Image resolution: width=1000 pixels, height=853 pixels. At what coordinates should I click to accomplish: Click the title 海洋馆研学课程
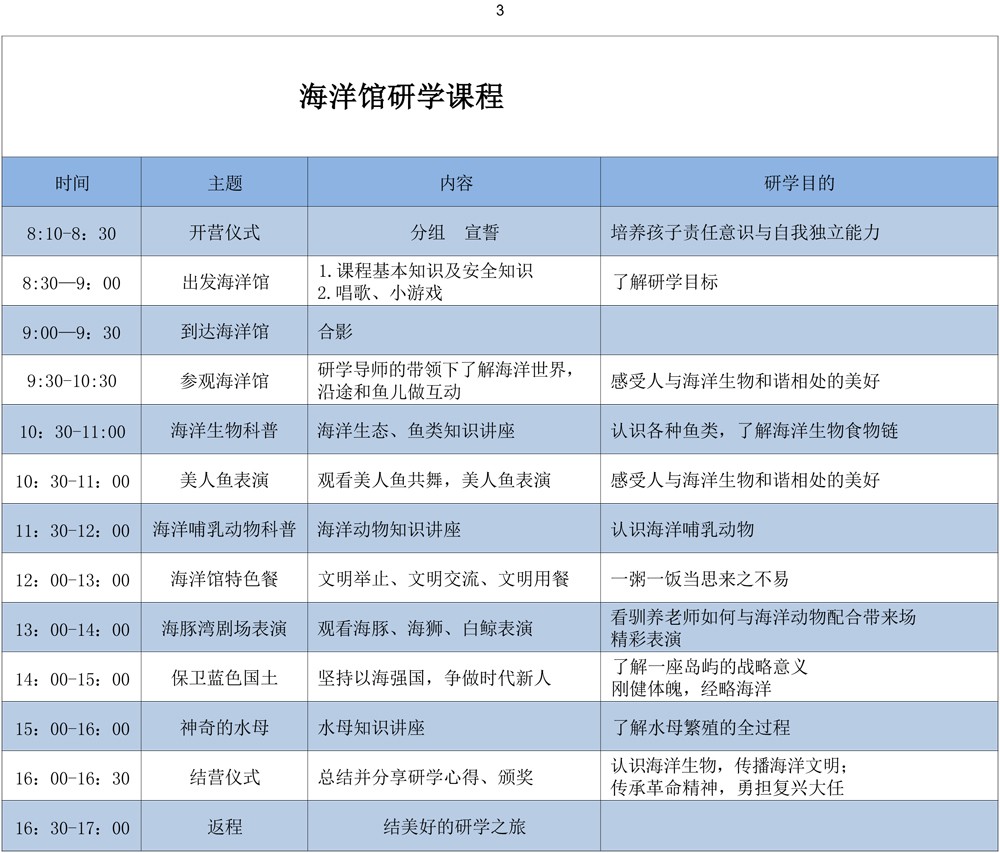pyautogui.click(x=401, y=96)
